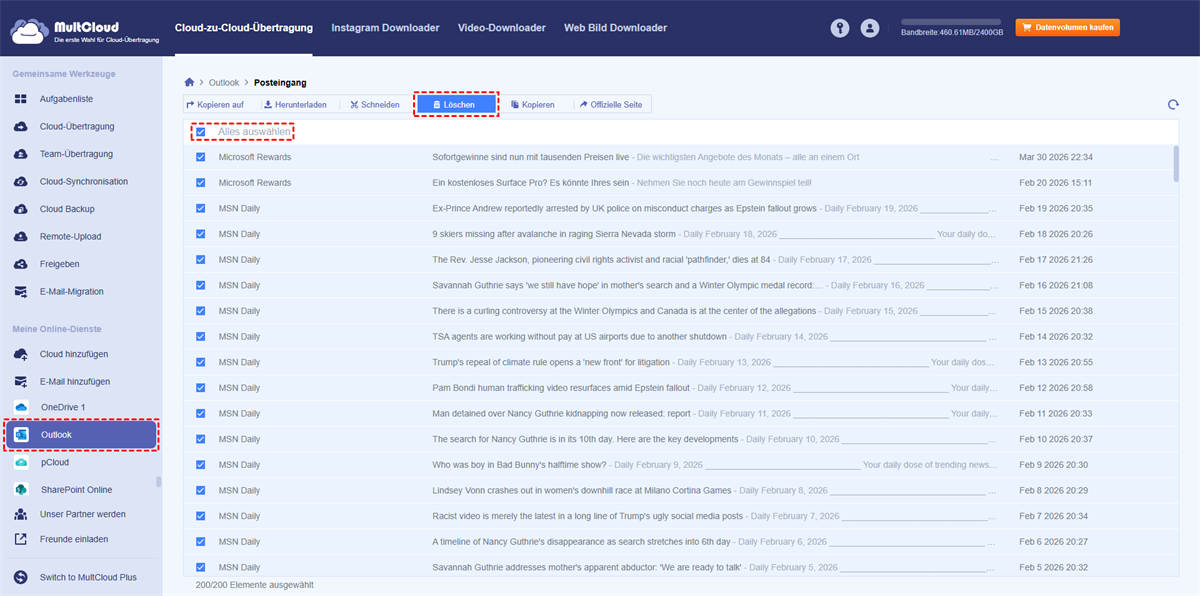Click the SharePoint Online icon
The width and height of the screenshot is (1200, 596).
pos(20,490)
